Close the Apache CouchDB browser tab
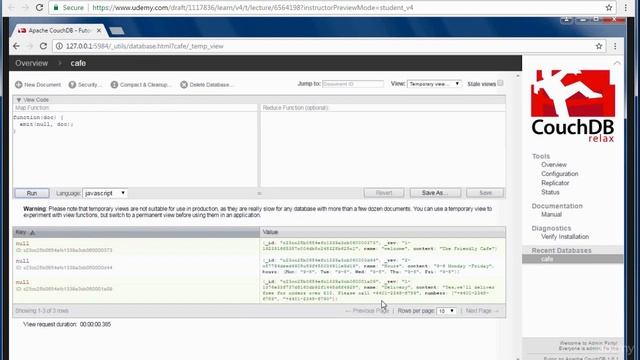This screenshot has width=640, height=360. tap(99, 31)
